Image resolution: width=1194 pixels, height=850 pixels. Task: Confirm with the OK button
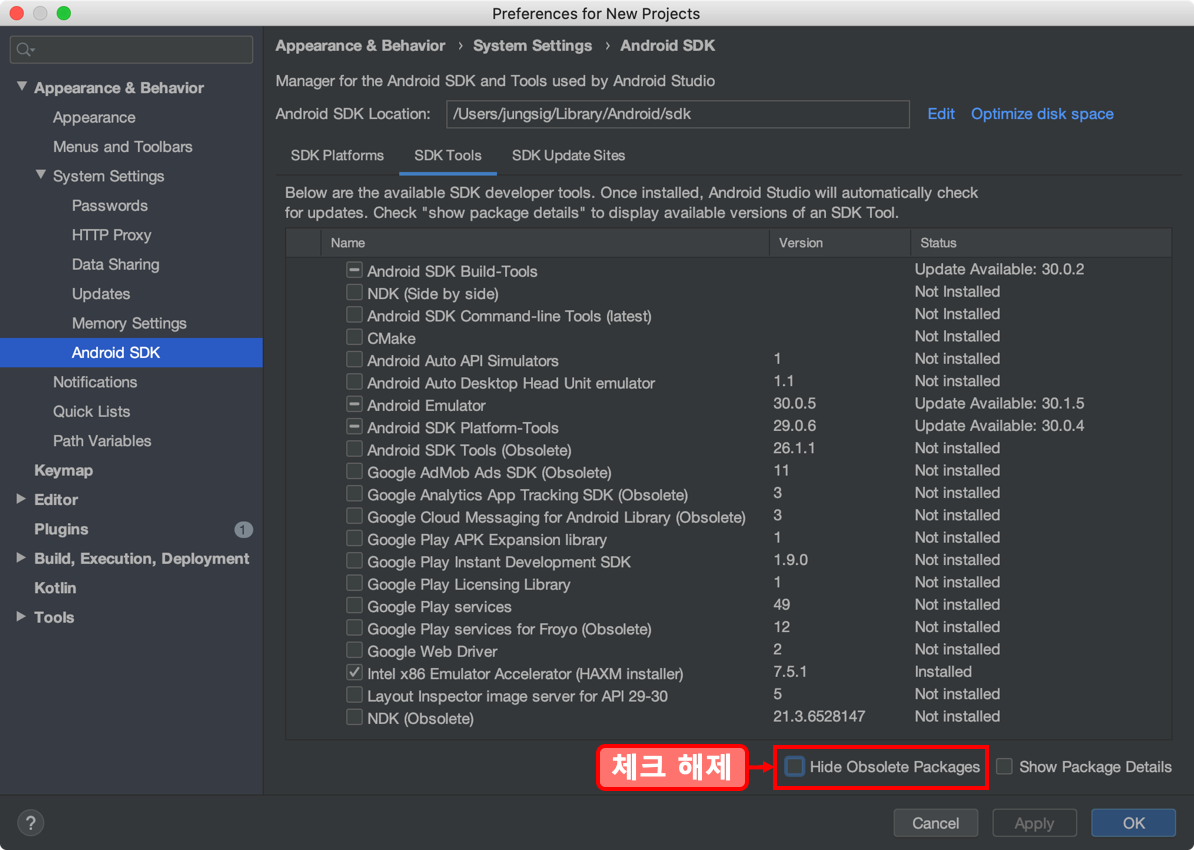point(1134,823)
